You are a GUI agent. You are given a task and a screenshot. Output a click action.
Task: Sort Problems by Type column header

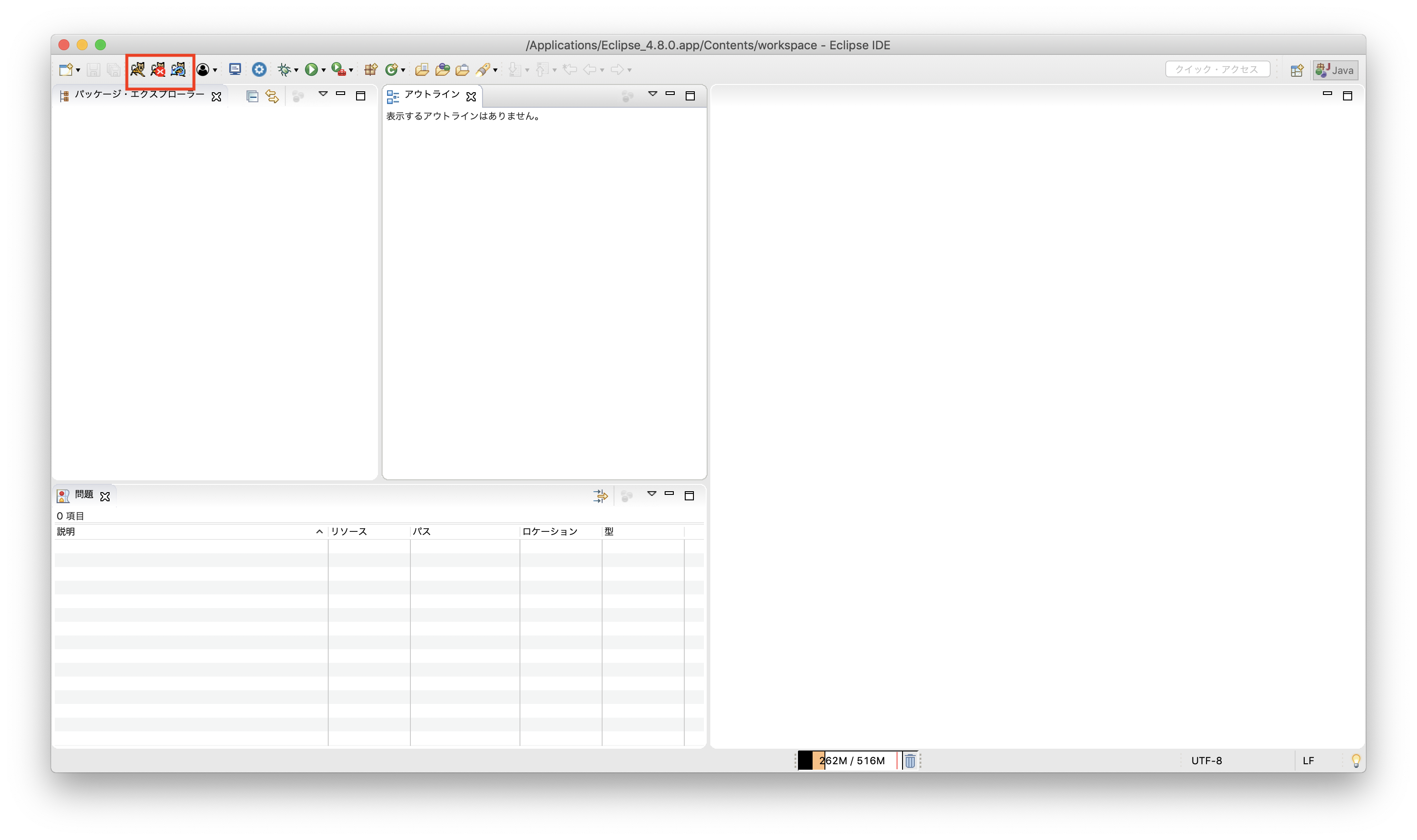643,531
